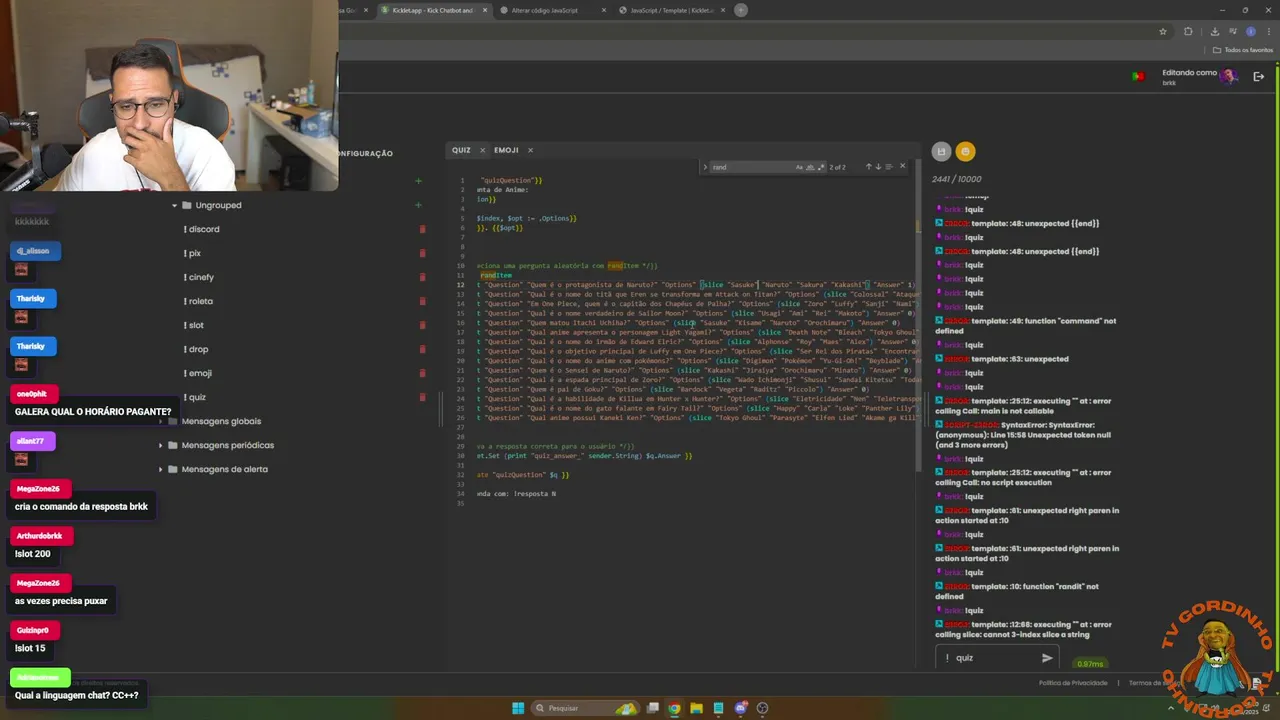1280x720 pixels.
Task: Open the !pix command
Action: point(192,253)
